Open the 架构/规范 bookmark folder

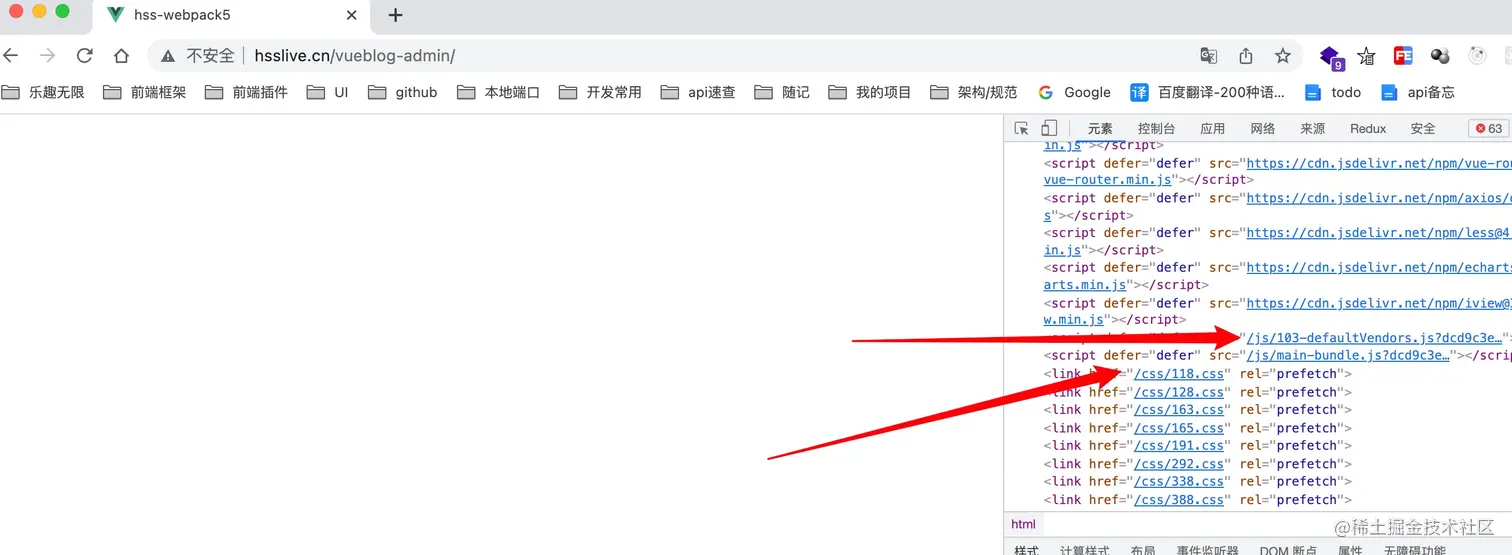tap(974, 92)
